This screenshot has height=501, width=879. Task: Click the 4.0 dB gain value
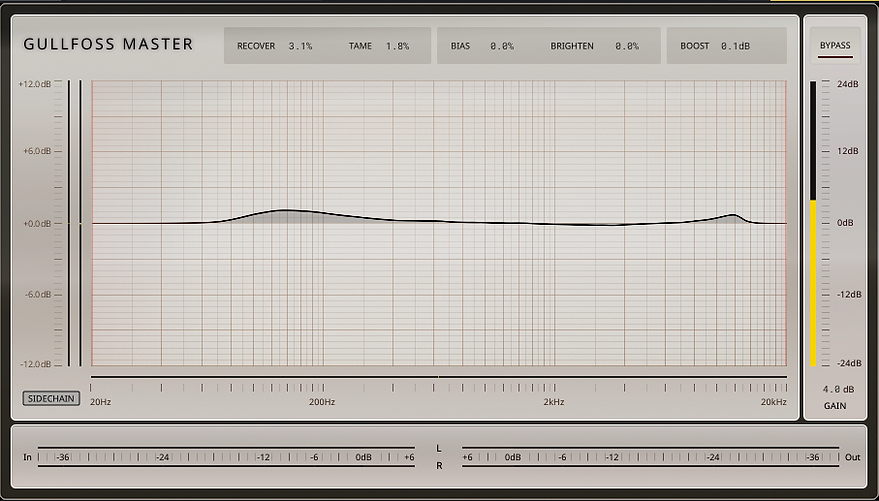(x=839, y=389)
